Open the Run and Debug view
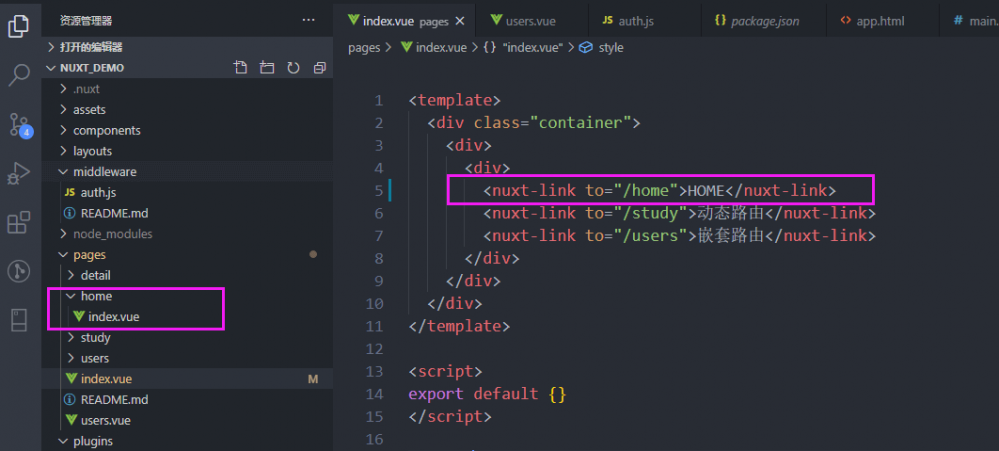Image resolution: width=999 pixels, height=451 pixels. tap(19, 173)
